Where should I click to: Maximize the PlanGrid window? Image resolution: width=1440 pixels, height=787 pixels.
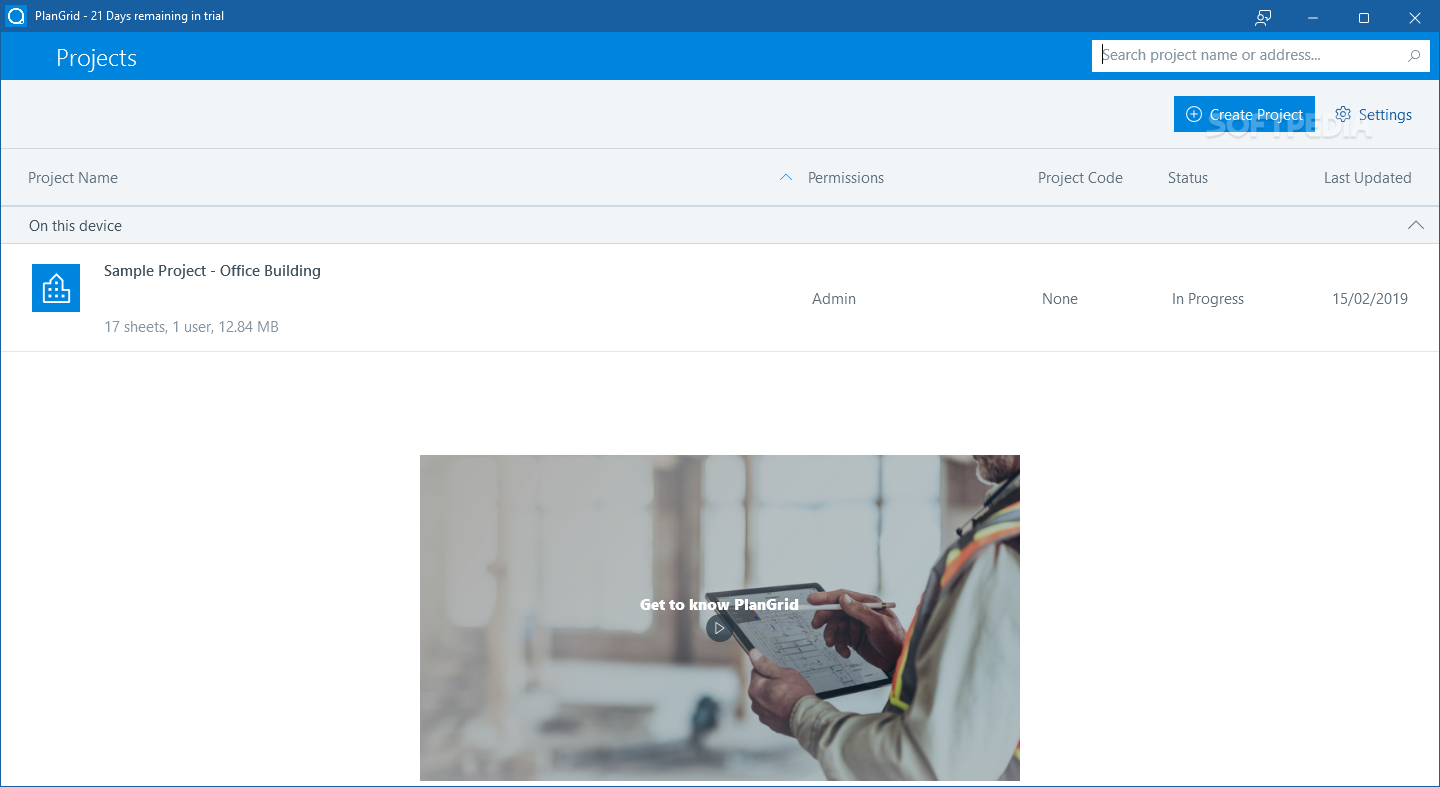(x=1363, y=17)
